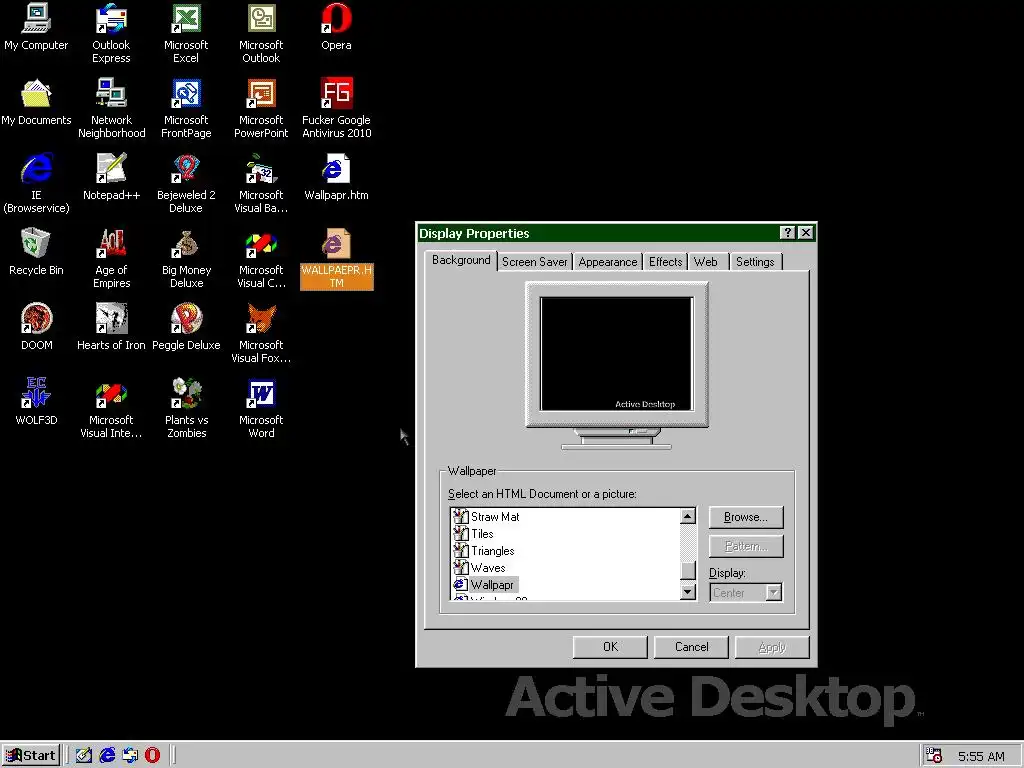Click the system tray scheduler icon
Screen dimensions: 1024x768
click(x=935, y=756)
